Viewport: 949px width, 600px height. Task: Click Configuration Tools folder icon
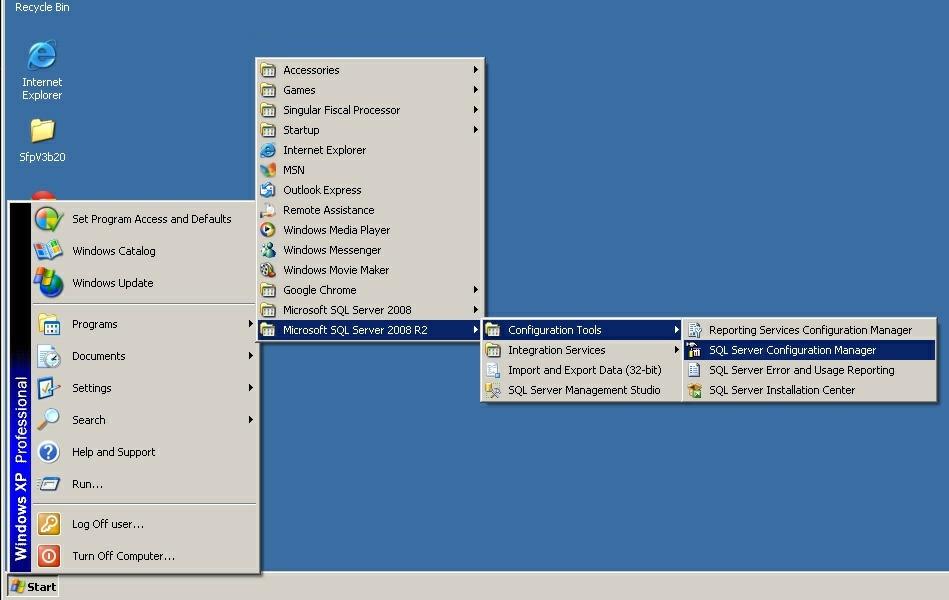tap(493, 330)
